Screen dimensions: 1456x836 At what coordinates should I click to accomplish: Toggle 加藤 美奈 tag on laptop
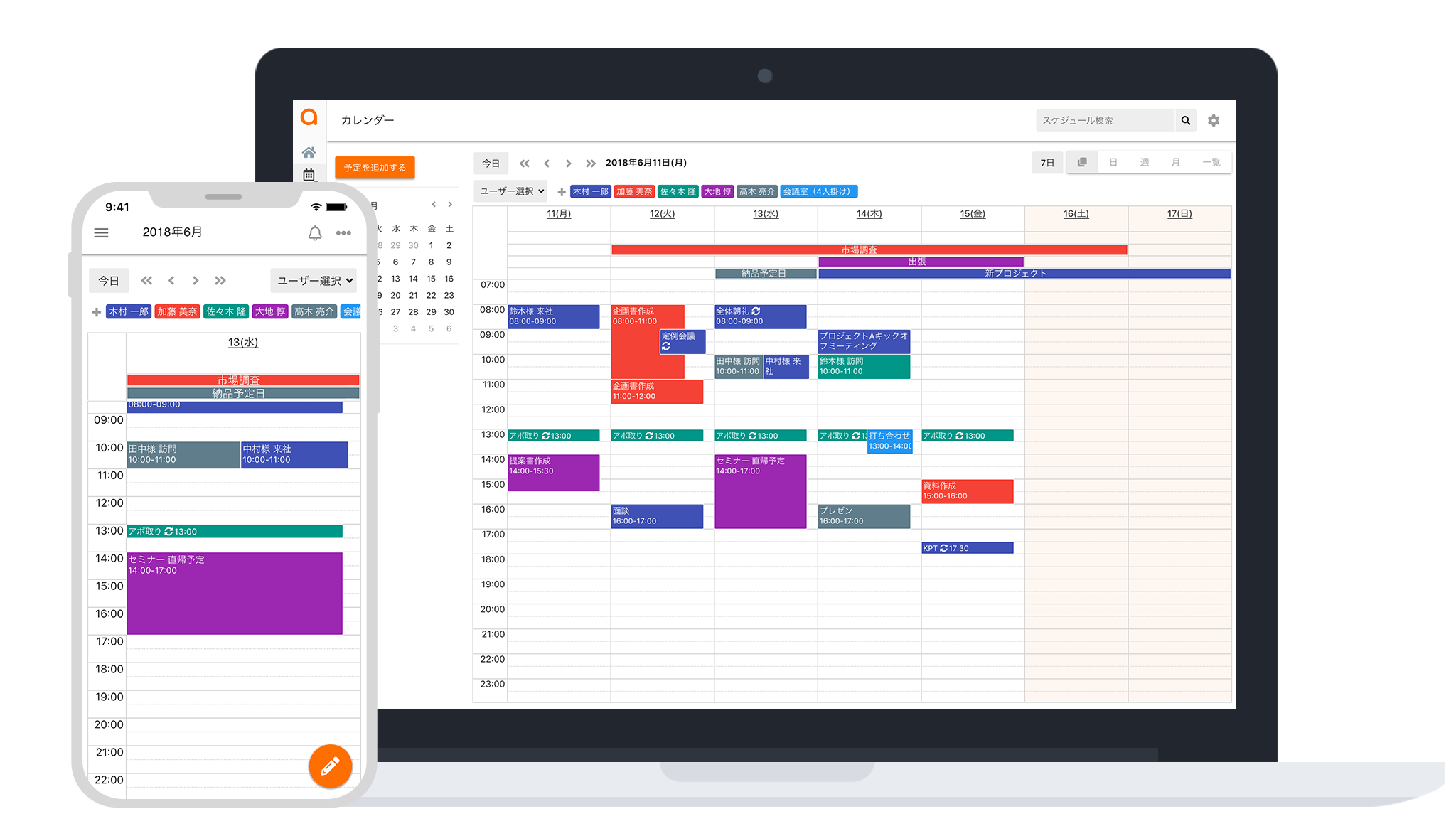[x=634, y=192]
